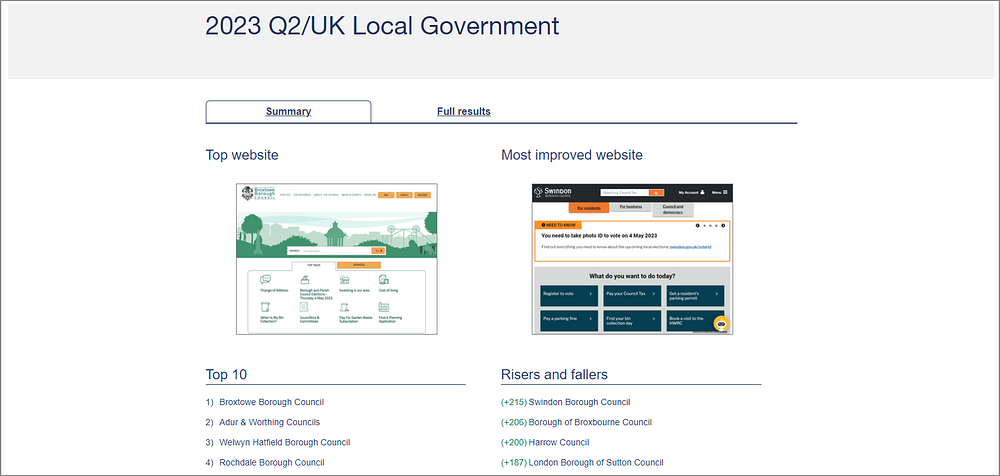The image size is (1000, 476).
Task: Click the 2023 Q2/UK Local Government title
Action: (x=382, y=26)
